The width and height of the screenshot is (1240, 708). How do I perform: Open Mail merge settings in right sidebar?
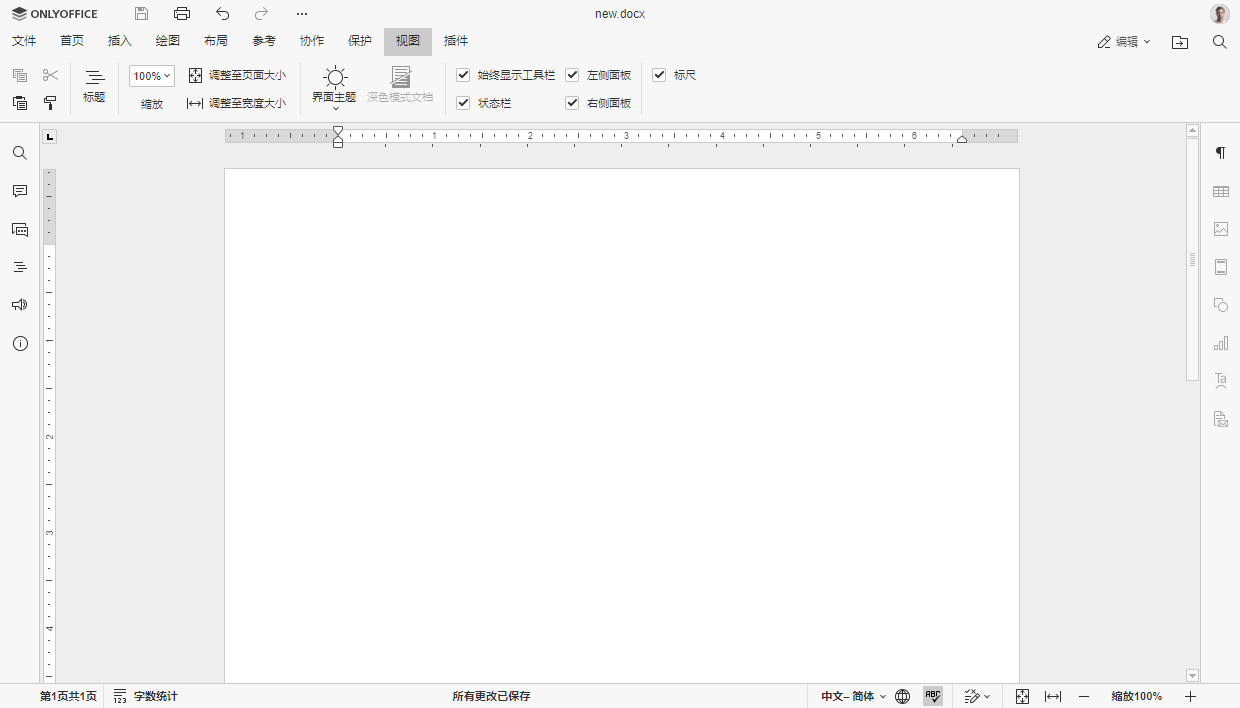pyautogui.click(x=1221, y=419)
